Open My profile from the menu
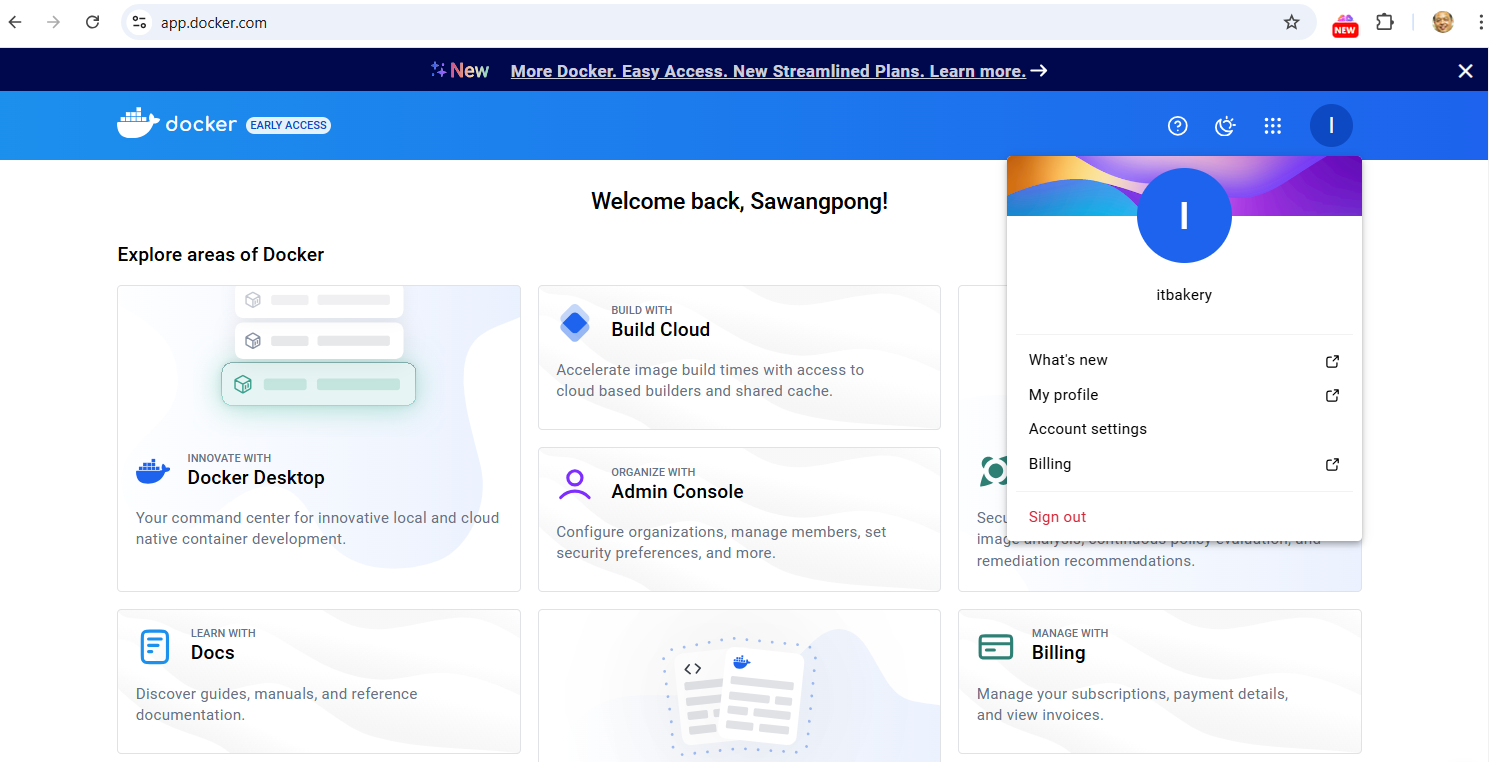 (x=1063, y=395)
